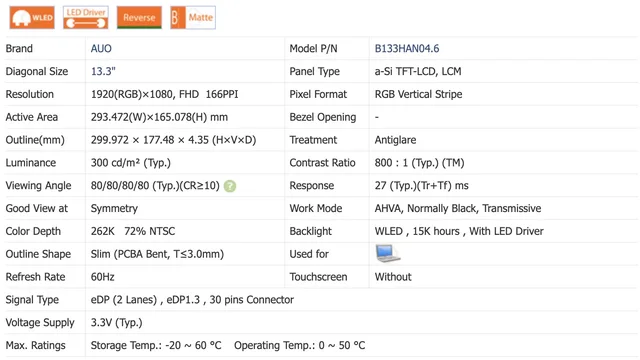640x360 pixels.
Task: Click the Work Mode AHVA value
Action: 458,209
